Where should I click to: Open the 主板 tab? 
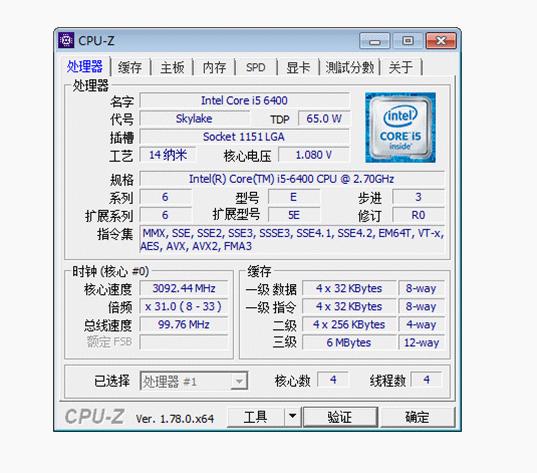coord(172,67)
